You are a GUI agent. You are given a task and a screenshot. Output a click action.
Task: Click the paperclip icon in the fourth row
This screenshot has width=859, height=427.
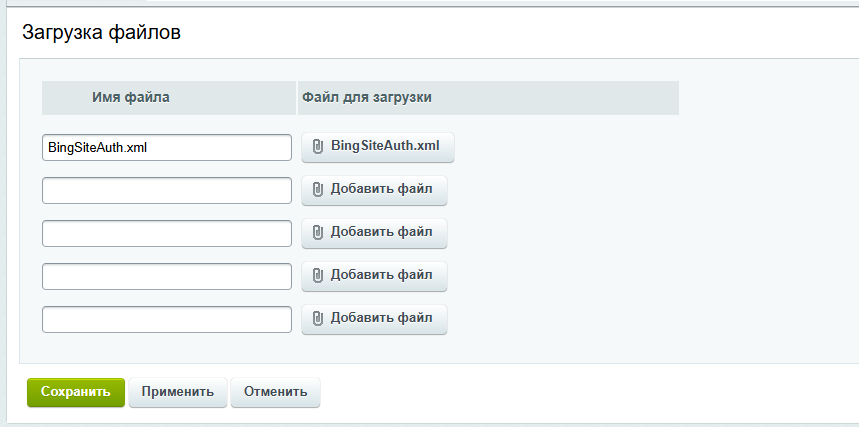click(317, 275)
